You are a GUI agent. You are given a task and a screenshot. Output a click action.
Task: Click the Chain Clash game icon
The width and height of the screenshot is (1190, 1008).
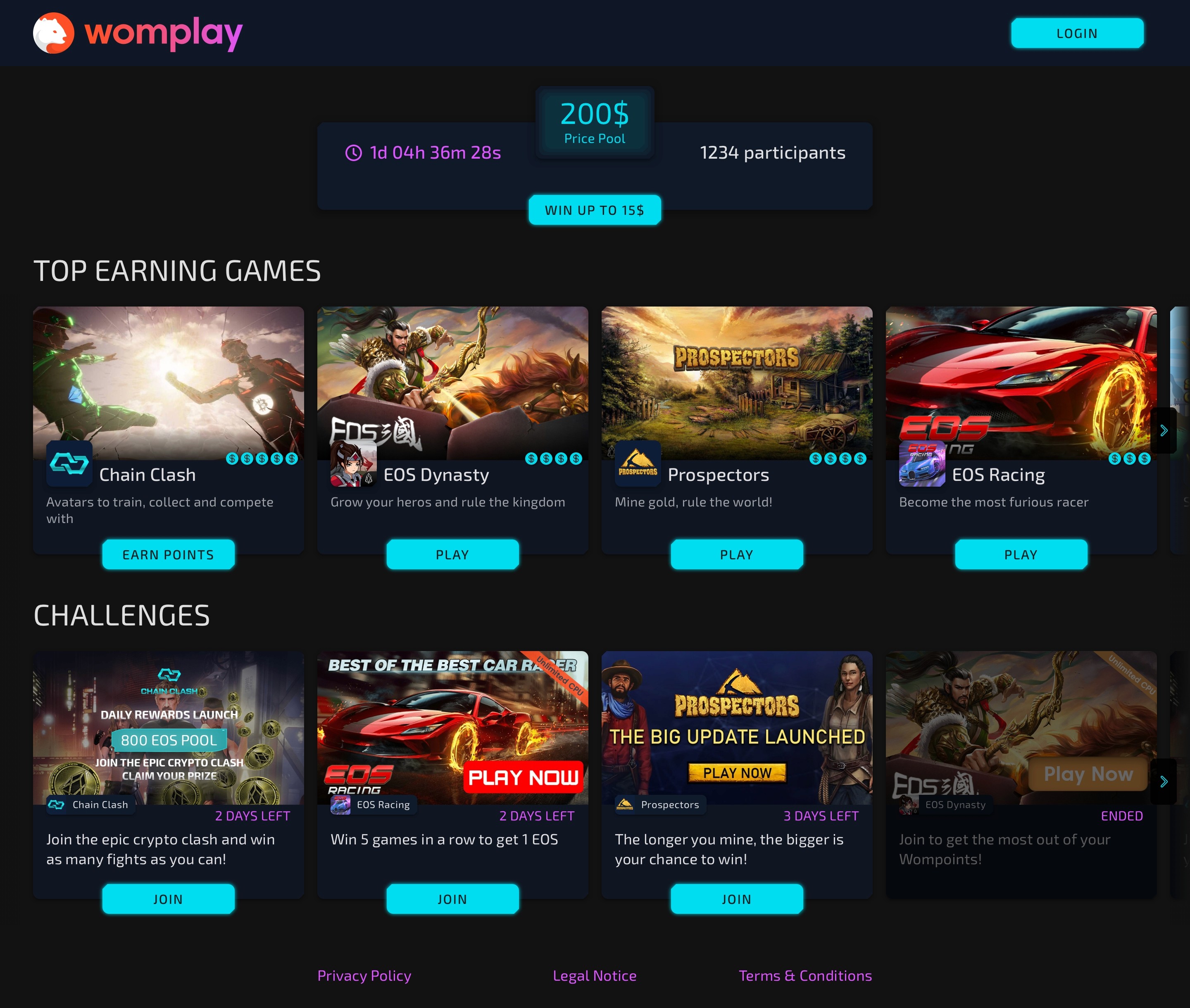pyautogui.click(x=69, y=464)
